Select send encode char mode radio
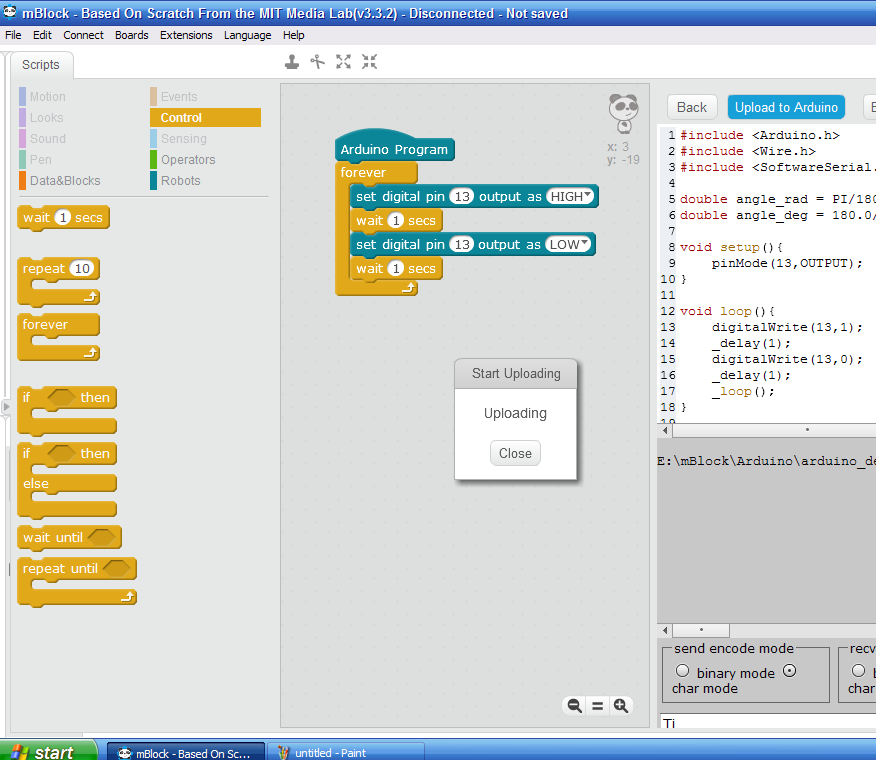The width and height of the screenshot is (876, 760). [790, 671]
